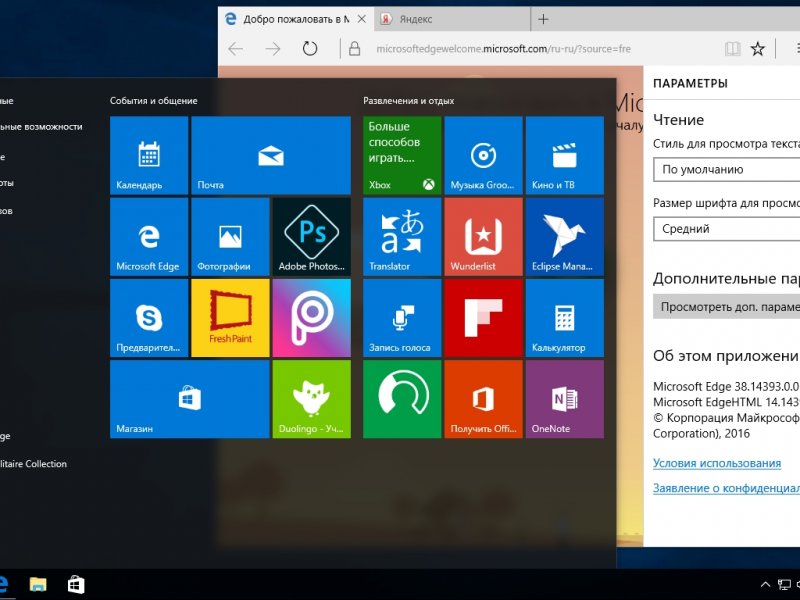Open the network icon in the system tray

[x=784, y=585]
